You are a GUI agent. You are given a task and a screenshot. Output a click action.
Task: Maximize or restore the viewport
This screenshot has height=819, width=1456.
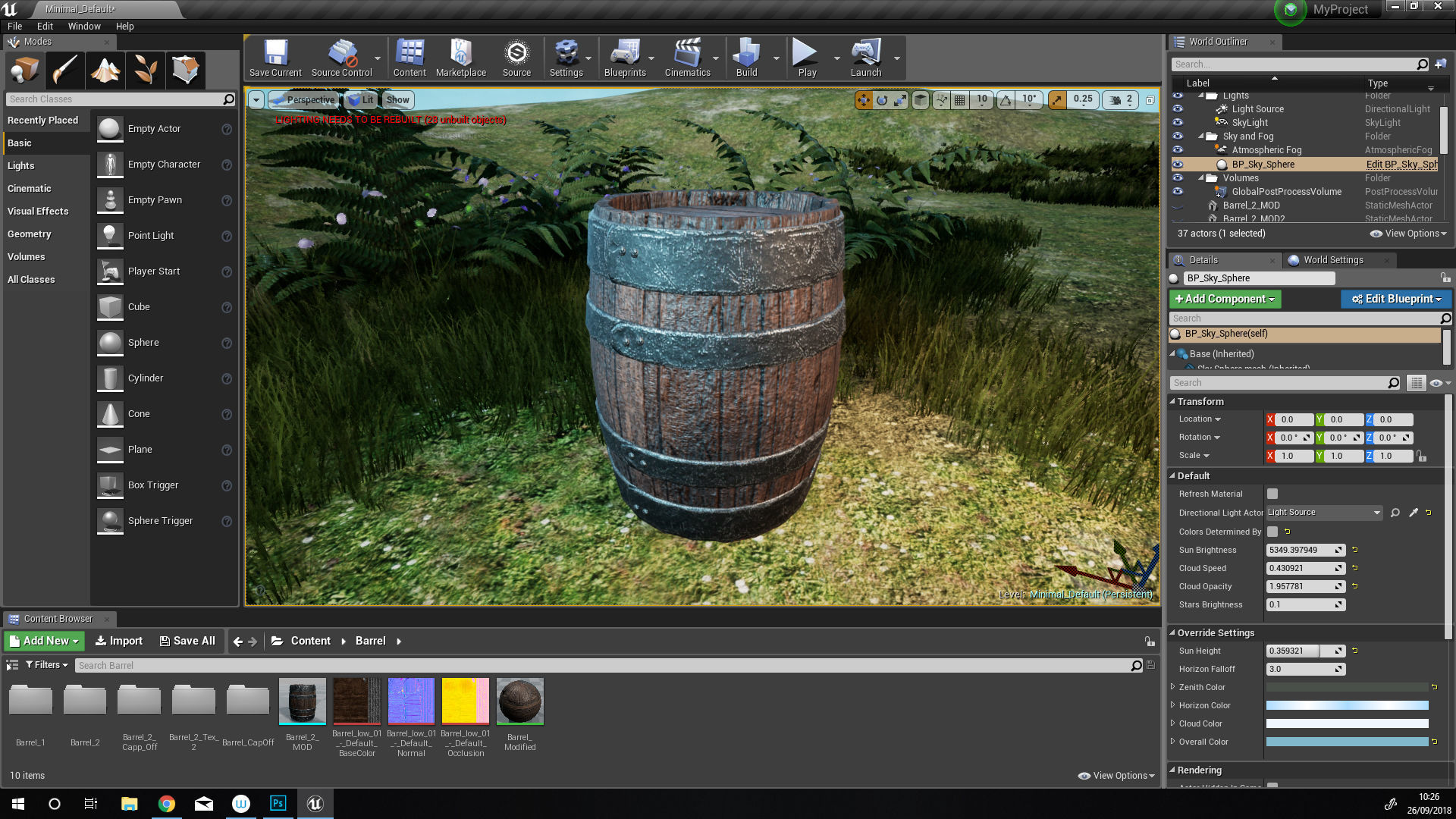click(x=1150, y=100)
